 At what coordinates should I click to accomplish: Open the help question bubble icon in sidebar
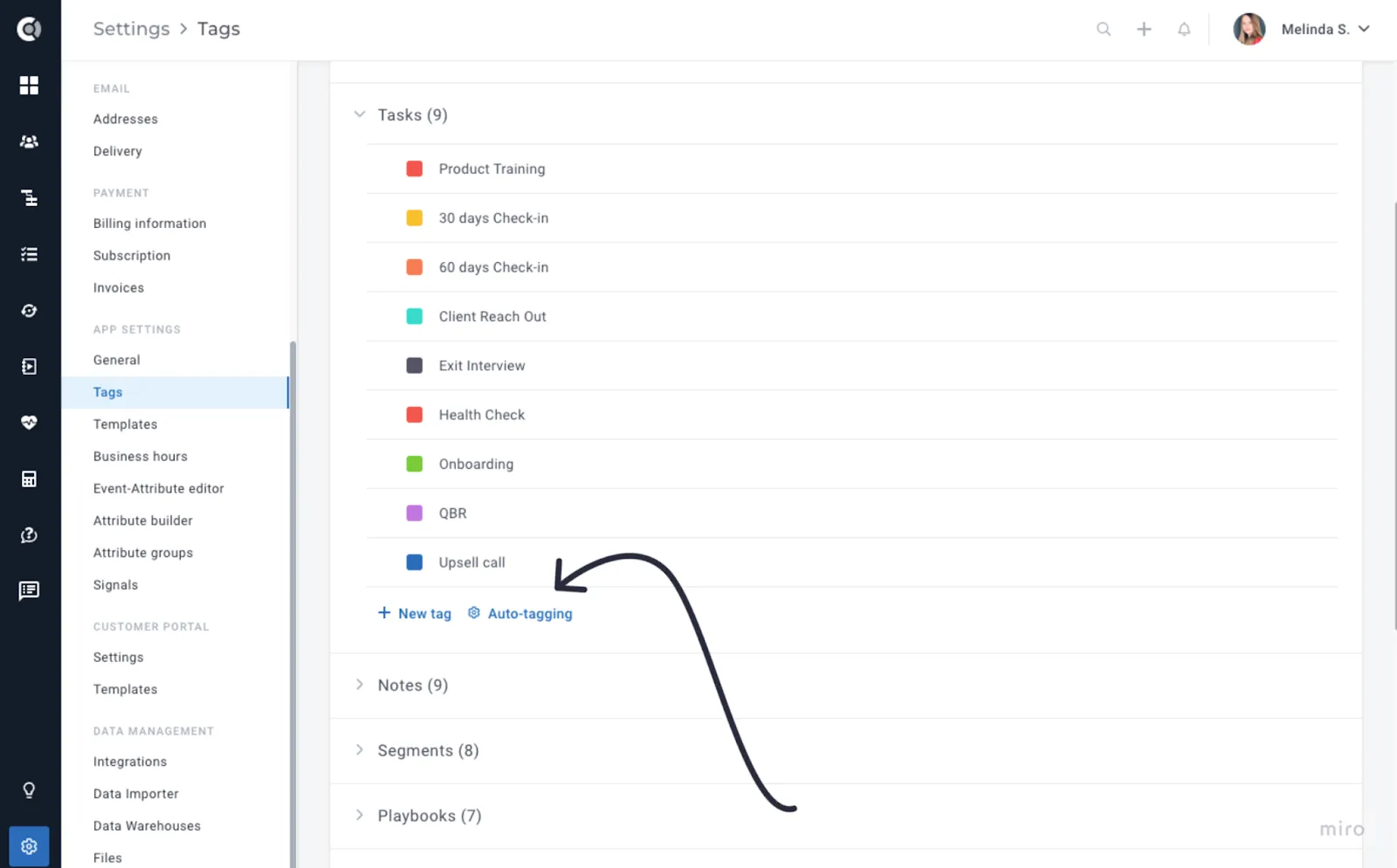click(29, 534)
